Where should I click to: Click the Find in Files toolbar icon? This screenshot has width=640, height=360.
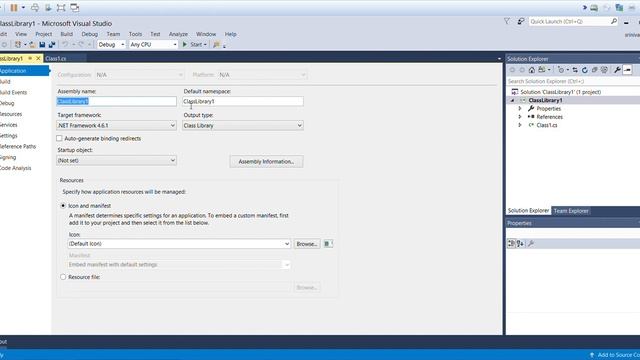pyautogui.click(x=216, y=44)
